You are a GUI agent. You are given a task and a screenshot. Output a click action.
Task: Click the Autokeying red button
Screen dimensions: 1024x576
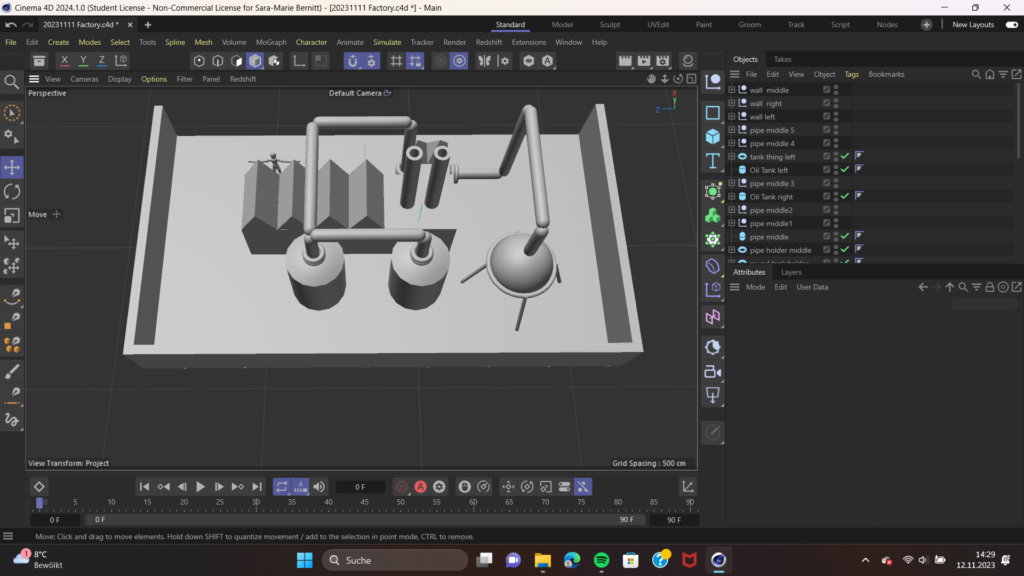[420, 487]
